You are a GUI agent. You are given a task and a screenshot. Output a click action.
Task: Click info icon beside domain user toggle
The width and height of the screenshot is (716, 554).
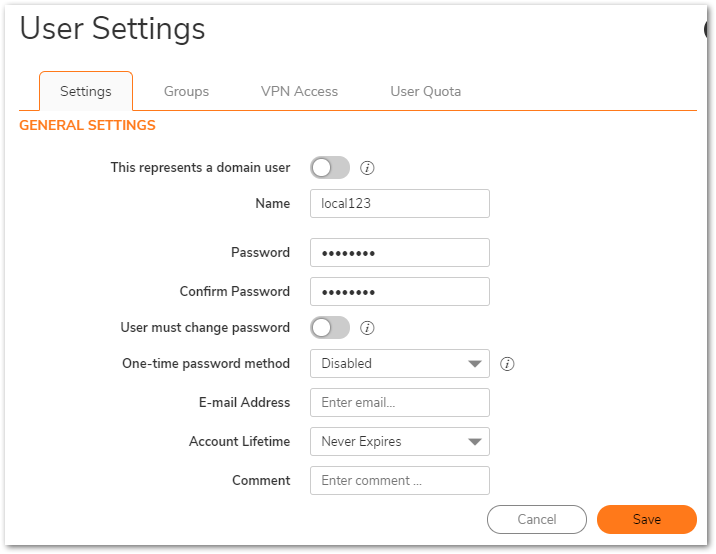367,168
